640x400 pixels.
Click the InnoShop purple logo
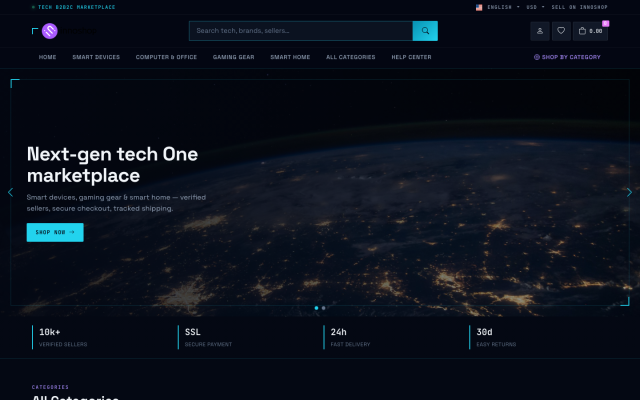click(x=50, y=31)
